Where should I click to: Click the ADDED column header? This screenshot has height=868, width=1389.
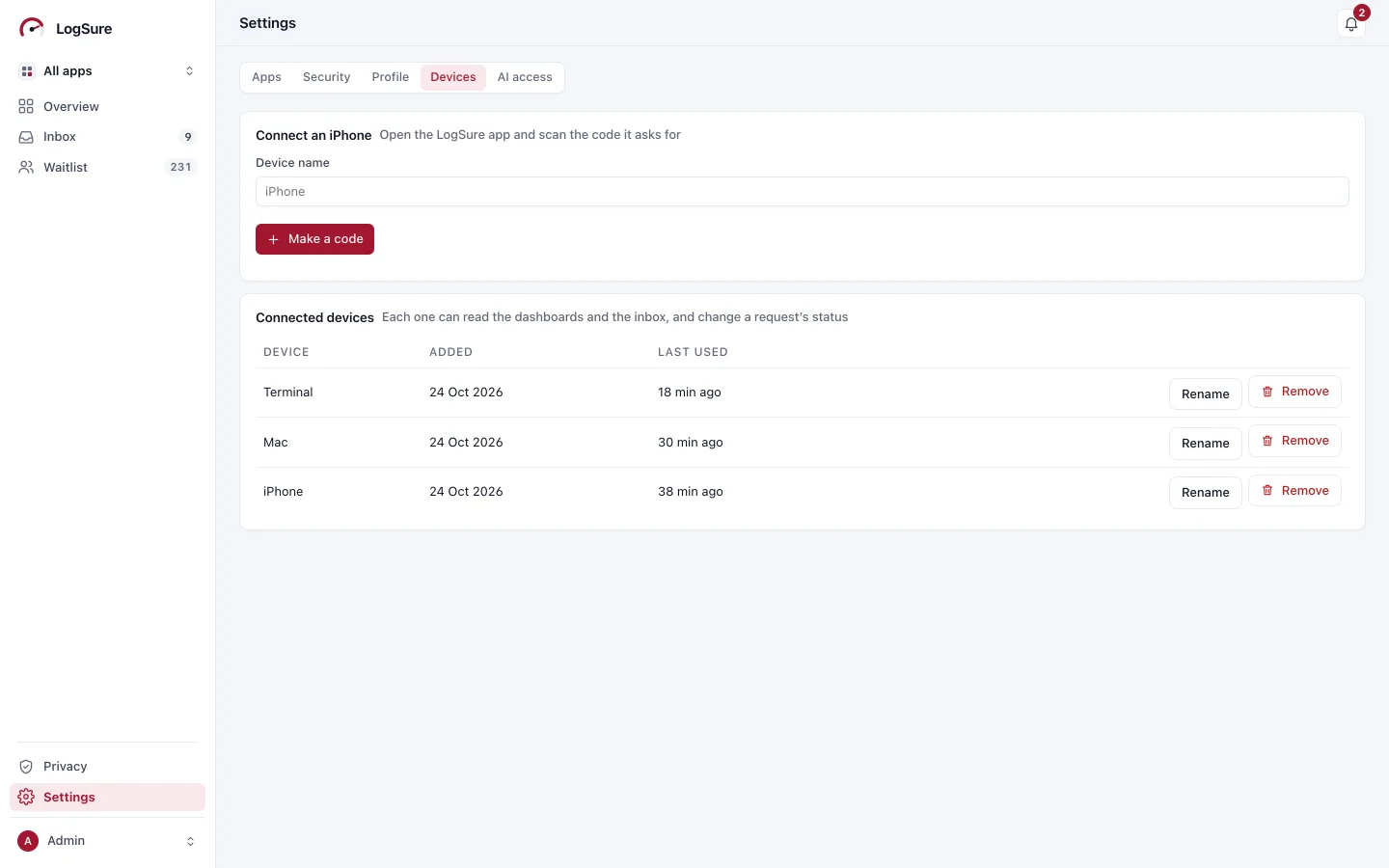pos(450,352)
